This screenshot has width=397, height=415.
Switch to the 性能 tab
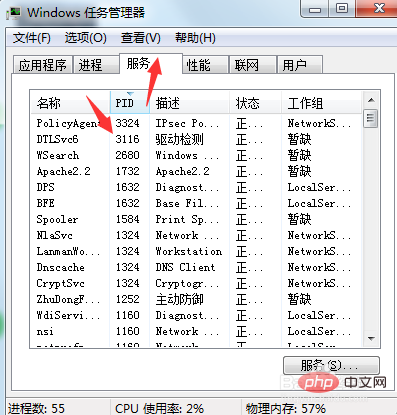(x=205, y=65)
